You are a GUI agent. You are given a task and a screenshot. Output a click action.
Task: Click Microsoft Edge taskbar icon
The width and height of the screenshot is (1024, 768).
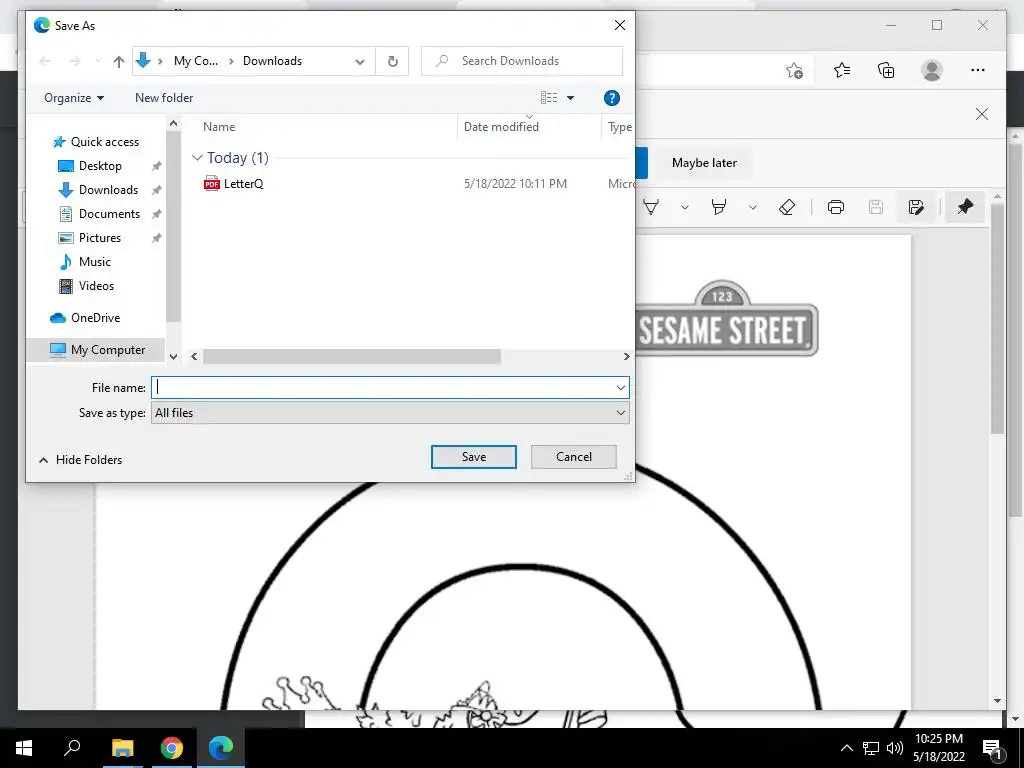click(221, 748)
